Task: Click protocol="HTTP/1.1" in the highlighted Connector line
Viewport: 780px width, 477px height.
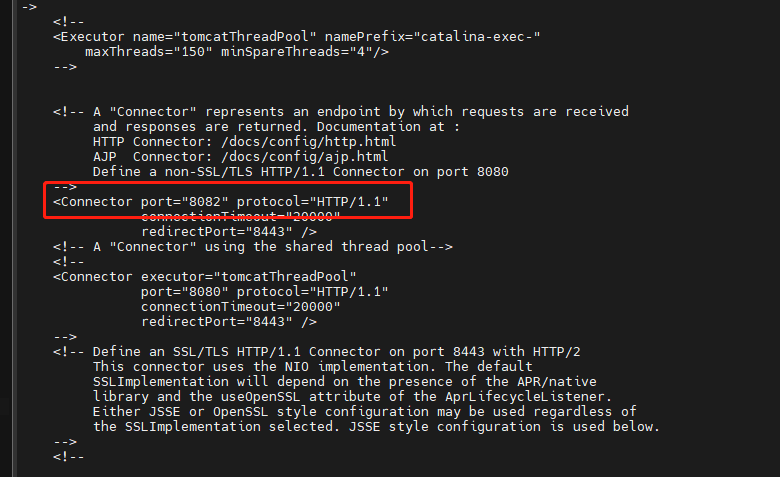Action: click(x=312, y=202)
